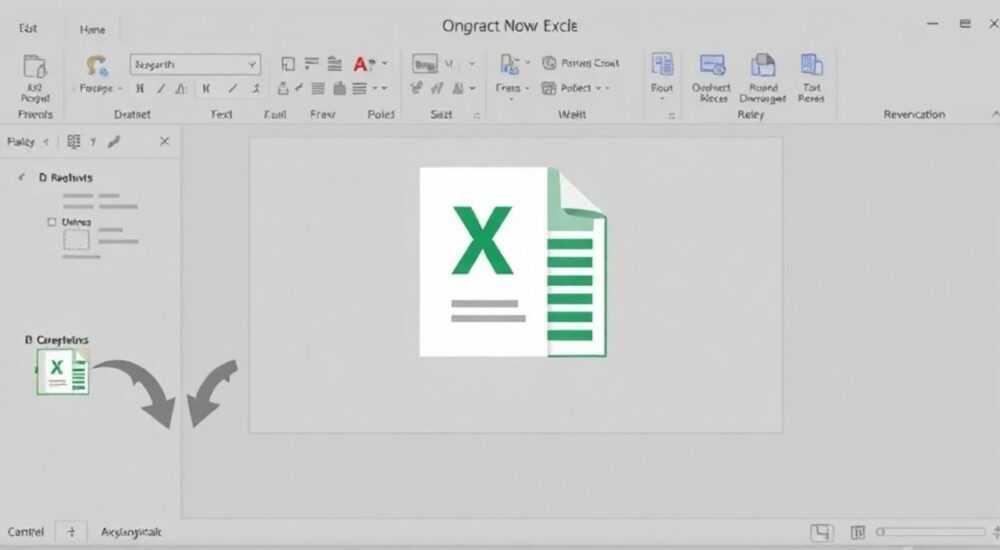1000x550 pixels.
Task: Open the dropdown by the person icon in Sazt
Action: 473,89
